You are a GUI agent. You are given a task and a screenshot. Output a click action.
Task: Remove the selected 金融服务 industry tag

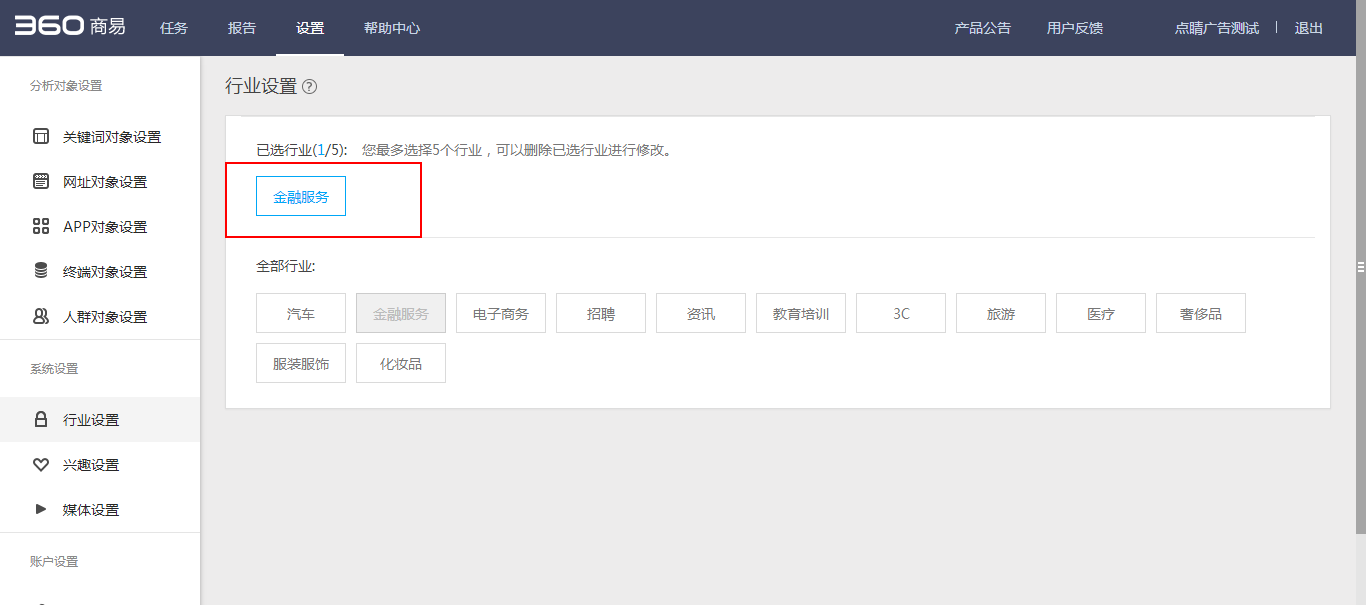(x=301, y=197)
